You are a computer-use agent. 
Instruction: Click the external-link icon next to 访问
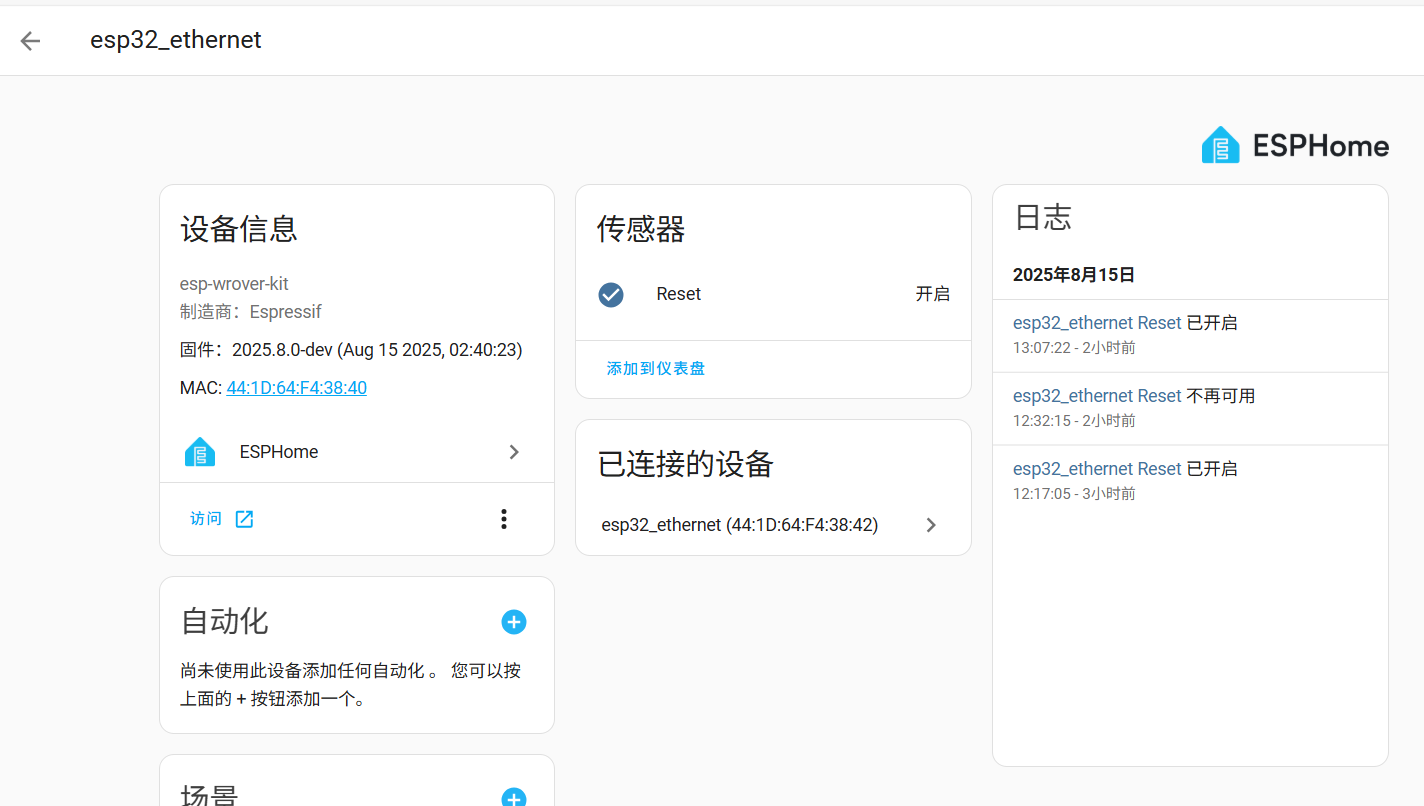click(x=244, y=519)
